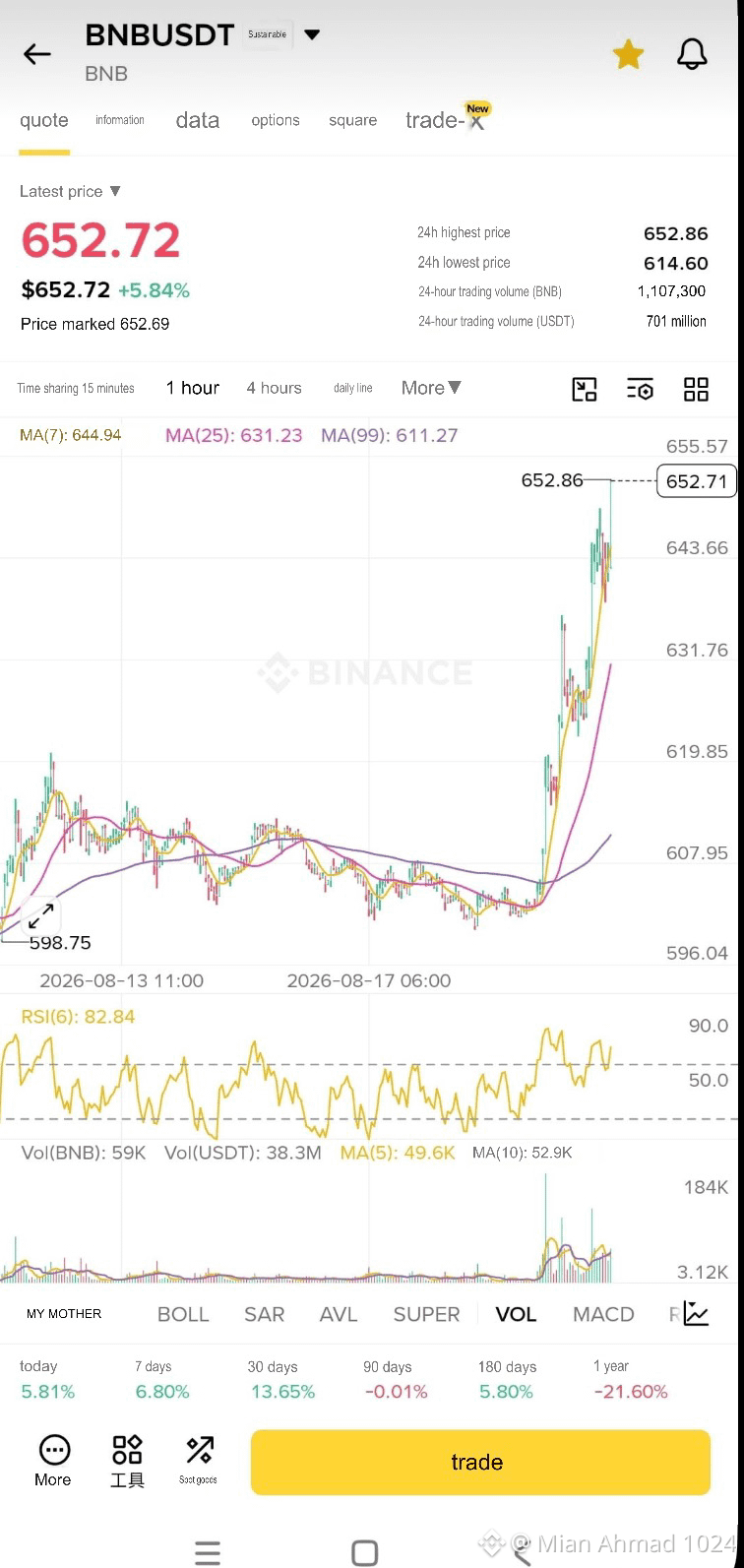Open chart fullscreen landscape icon

point(585,389)
